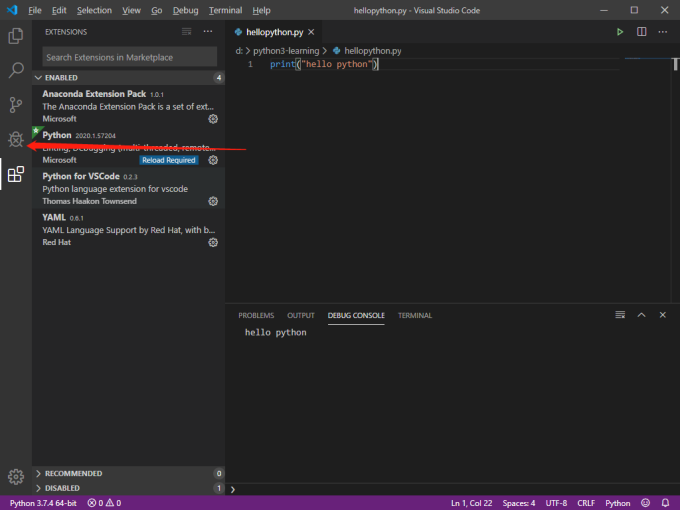Click the editor vertical scrollbar thumb
This screenshot has height=510, width=680.
675,64
